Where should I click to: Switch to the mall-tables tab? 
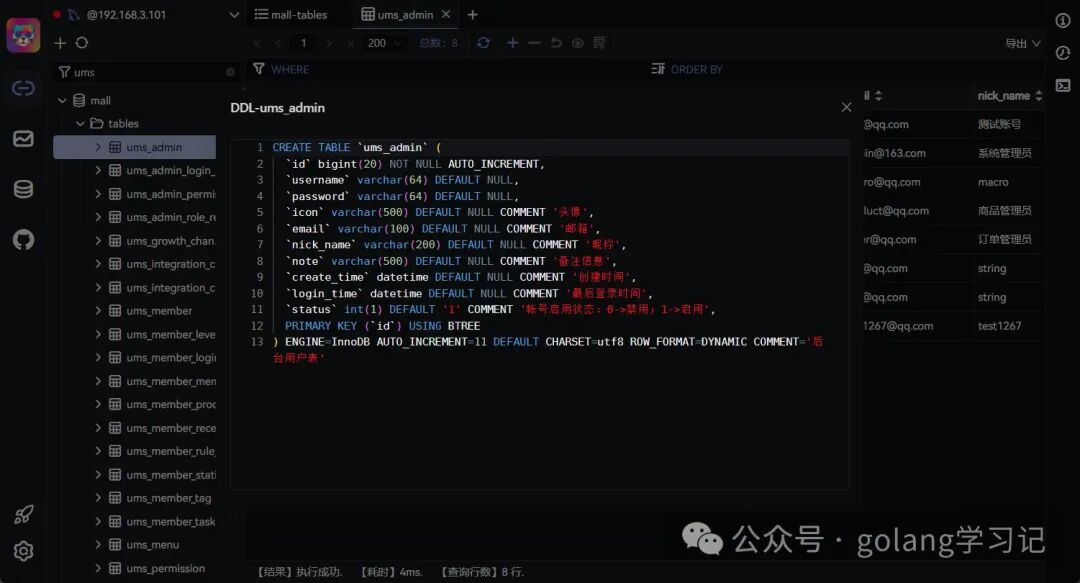pos(291,14)
